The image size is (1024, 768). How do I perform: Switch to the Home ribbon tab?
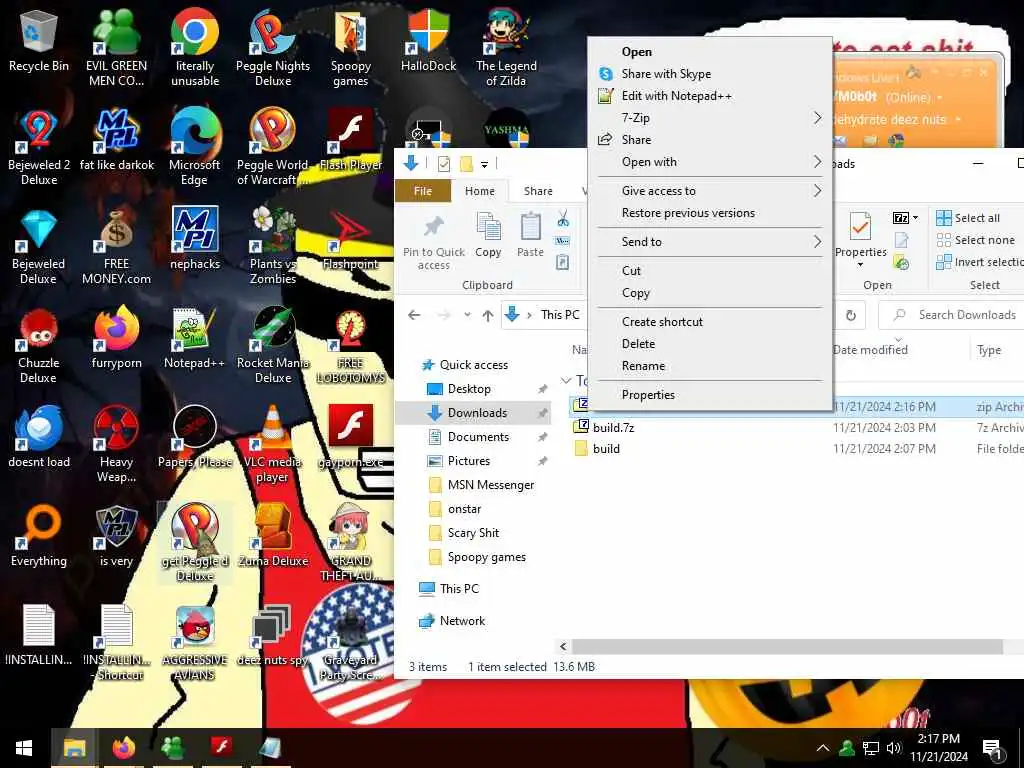479,191
